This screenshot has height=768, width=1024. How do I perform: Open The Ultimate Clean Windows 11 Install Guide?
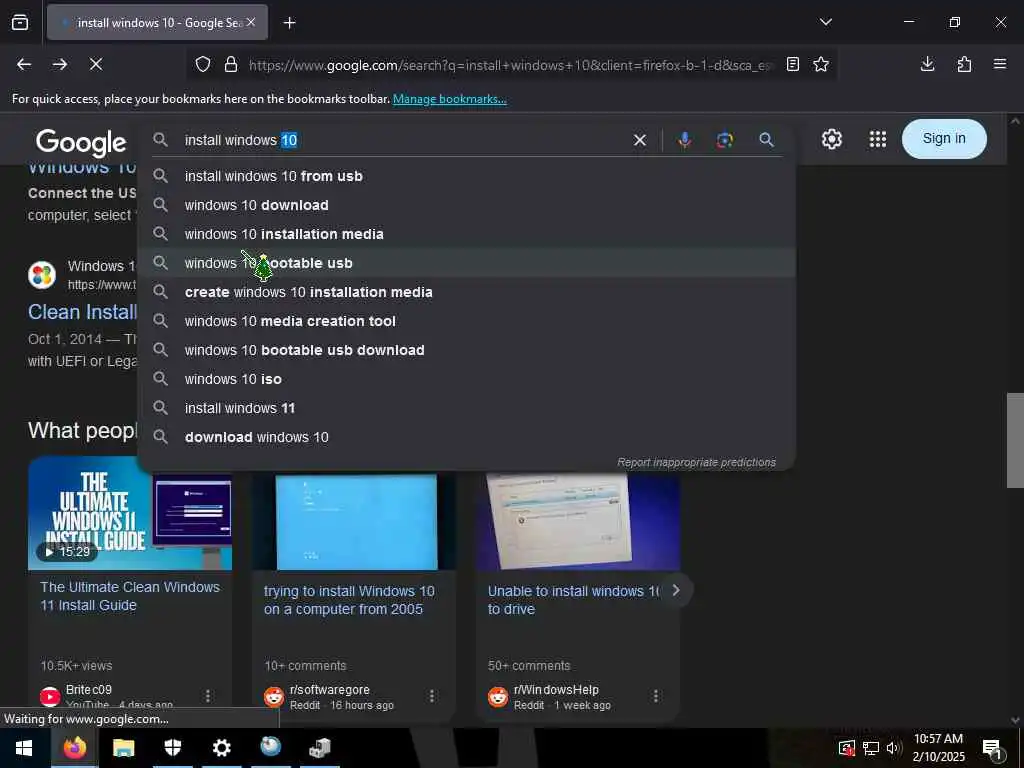pyautogui.click(x=130, y=596)
